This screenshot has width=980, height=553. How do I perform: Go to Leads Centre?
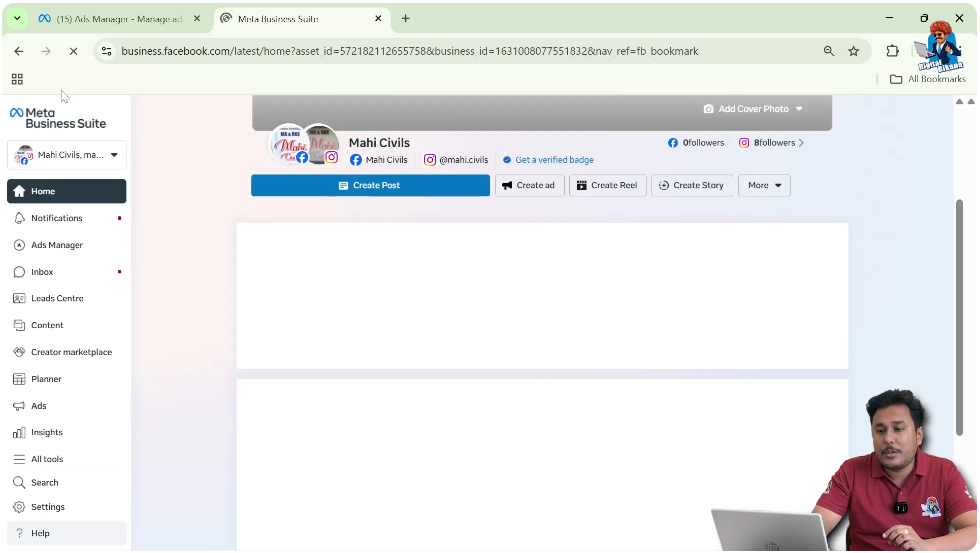click(56, 299)
